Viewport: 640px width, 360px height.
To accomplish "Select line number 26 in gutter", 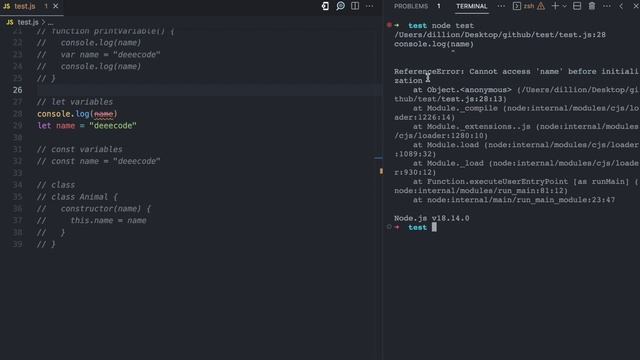I will click(18, 90).
